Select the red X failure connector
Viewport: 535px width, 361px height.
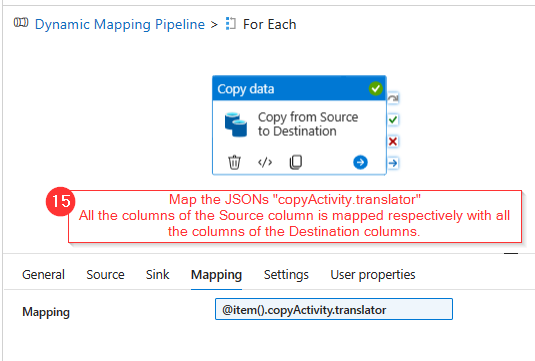[x=393, y=141]
